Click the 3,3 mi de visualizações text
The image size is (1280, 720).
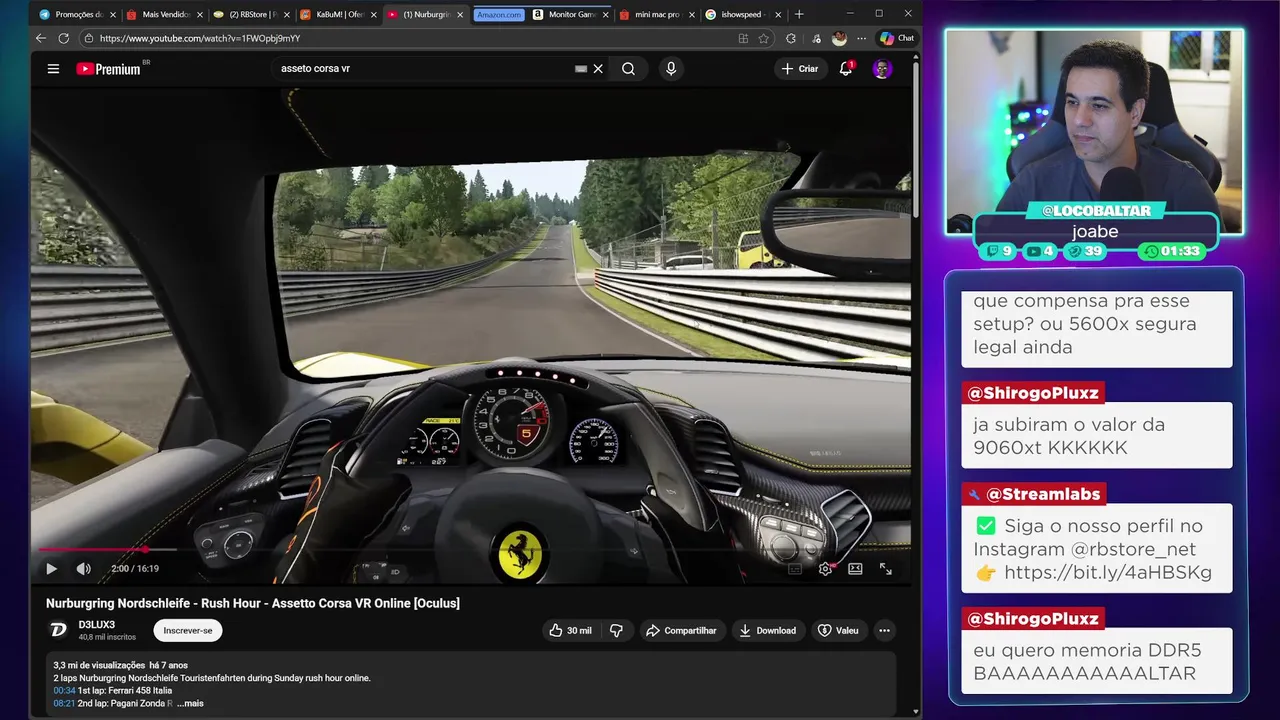tap(99, 665)
